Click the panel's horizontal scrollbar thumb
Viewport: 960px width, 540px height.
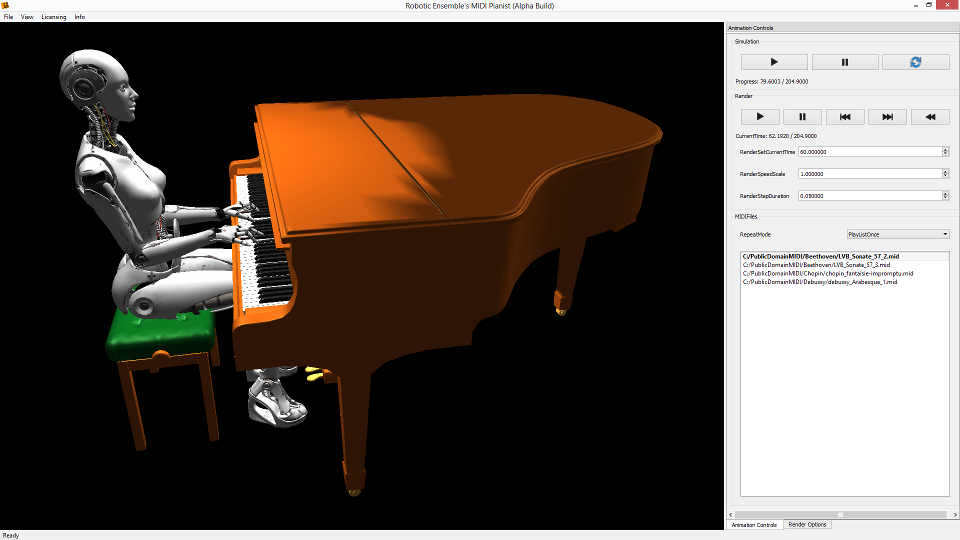tap(841, 514)
